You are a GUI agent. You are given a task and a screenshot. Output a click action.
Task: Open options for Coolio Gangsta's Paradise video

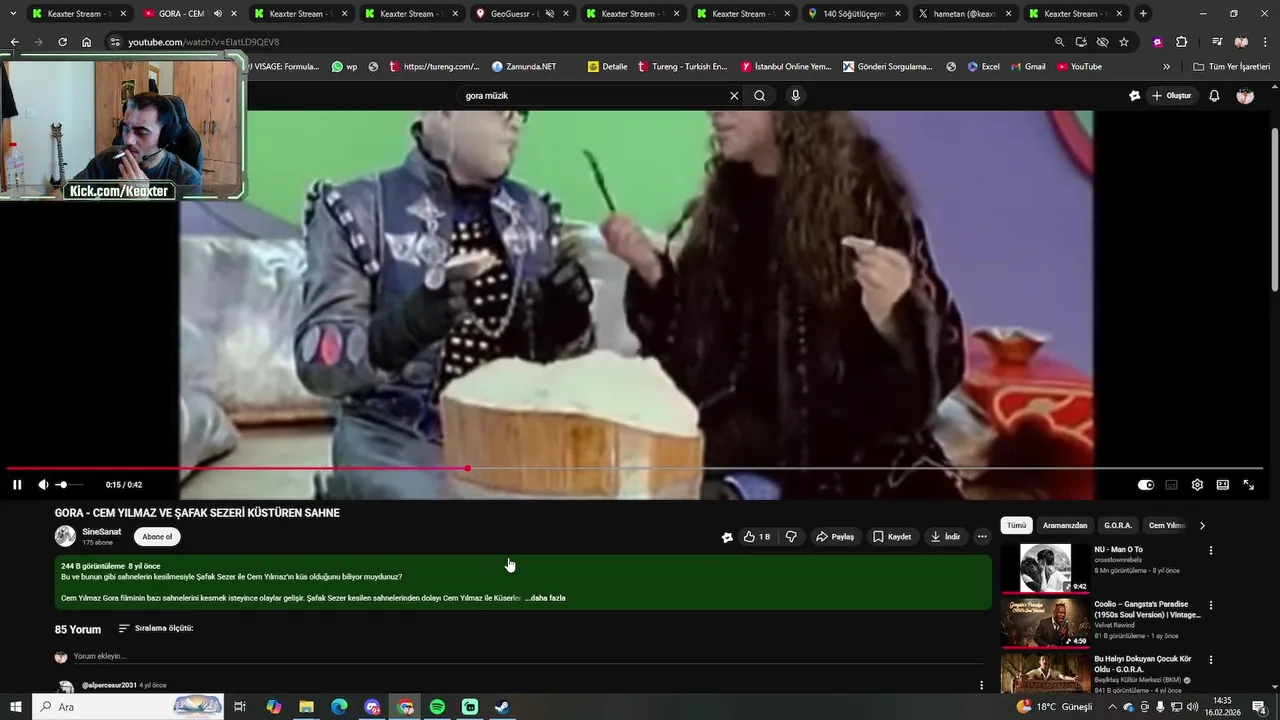pyautogui.click(x=1211, y=606)
